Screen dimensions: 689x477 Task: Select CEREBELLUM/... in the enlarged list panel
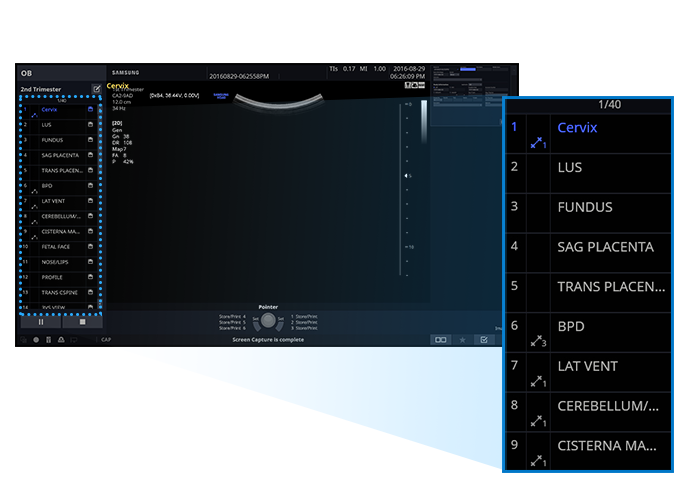point(608,406)
